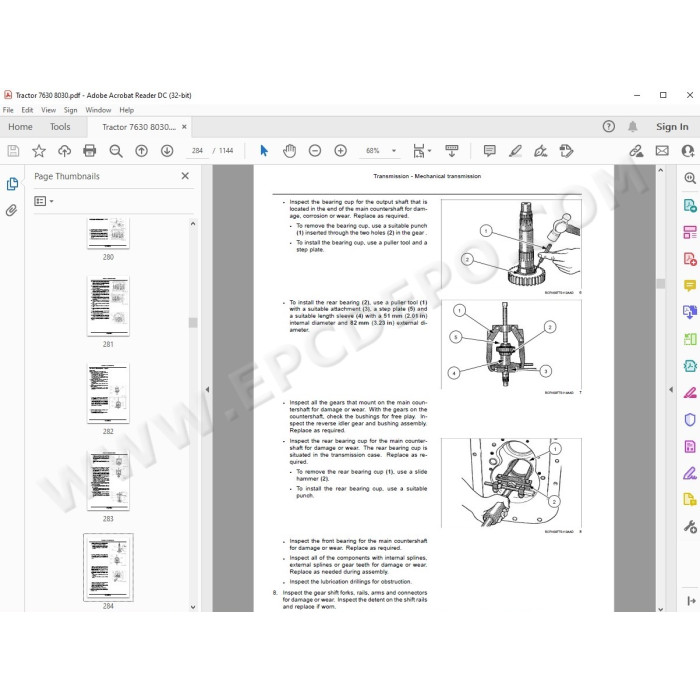Open the find text magnifier

click(116, 151)
